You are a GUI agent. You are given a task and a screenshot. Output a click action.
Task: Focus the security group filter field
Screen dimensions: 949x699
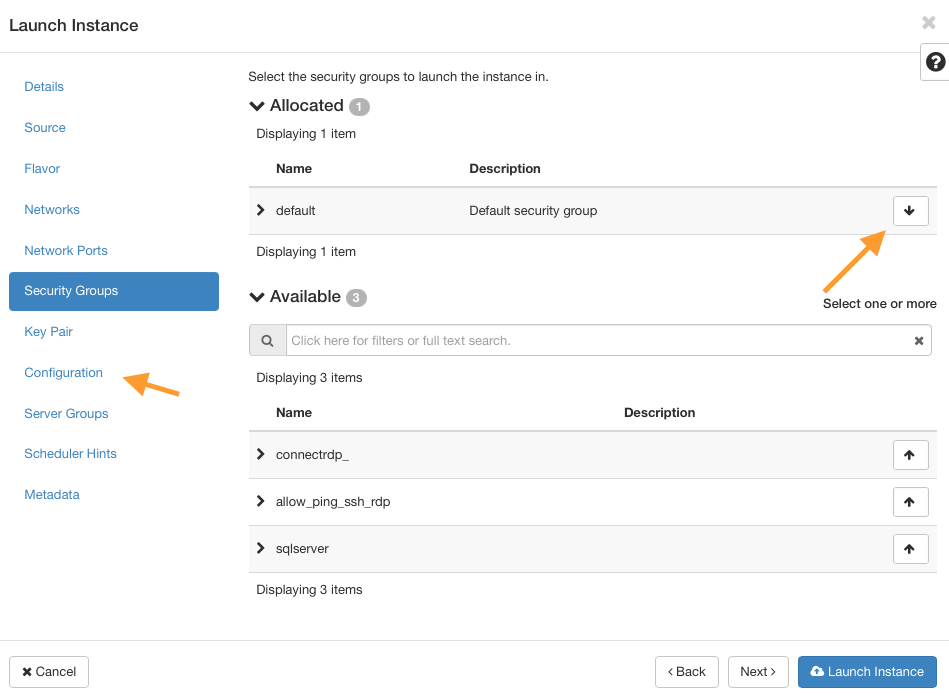coord(600,341)
